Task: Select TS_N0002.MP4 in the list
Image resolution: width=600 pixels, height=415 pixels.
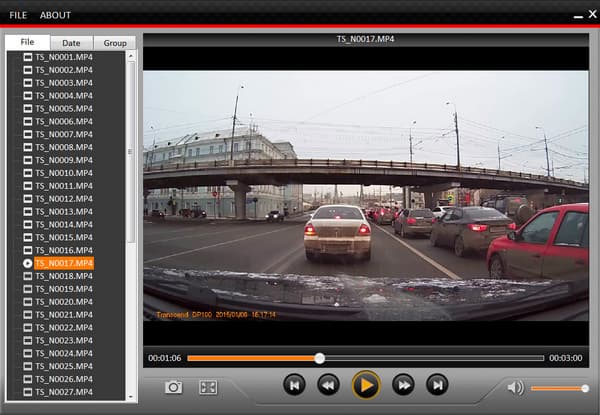Action: pyautogui.click(x=64, y=70)
